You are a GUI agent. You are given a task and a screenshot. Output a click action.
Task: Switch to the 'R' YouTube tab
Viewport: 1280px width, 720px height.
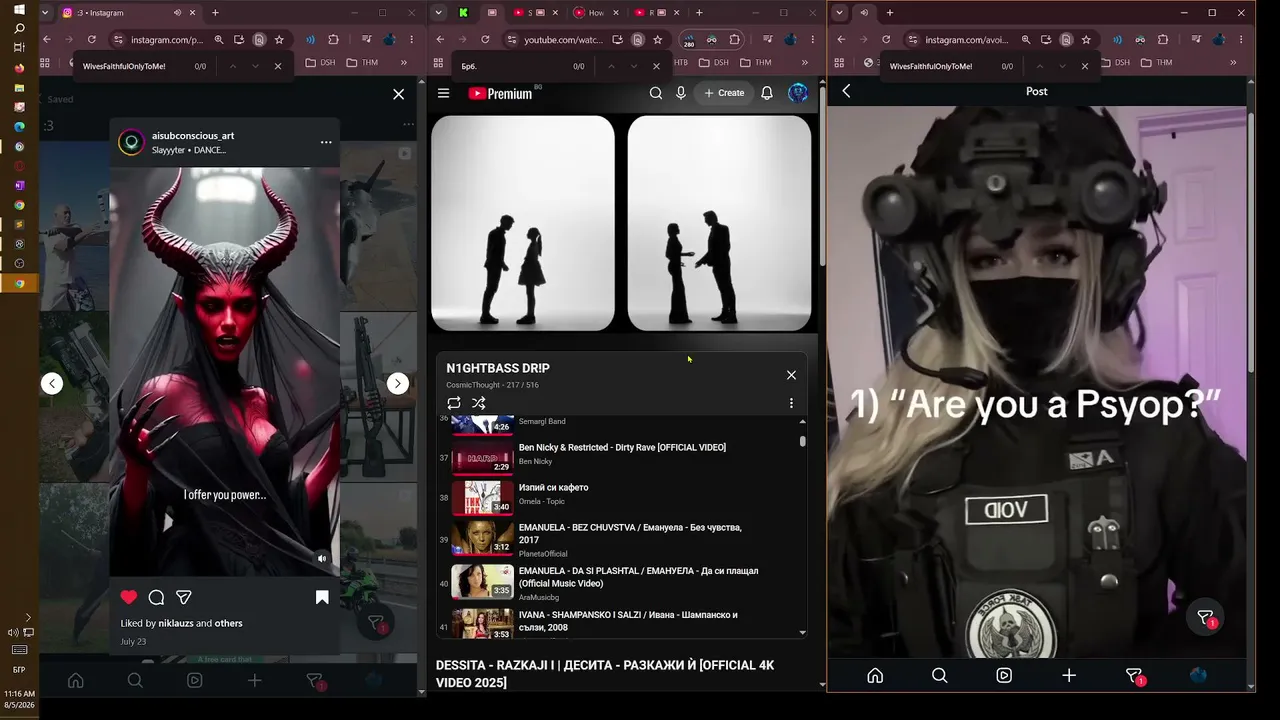[656, 13]
